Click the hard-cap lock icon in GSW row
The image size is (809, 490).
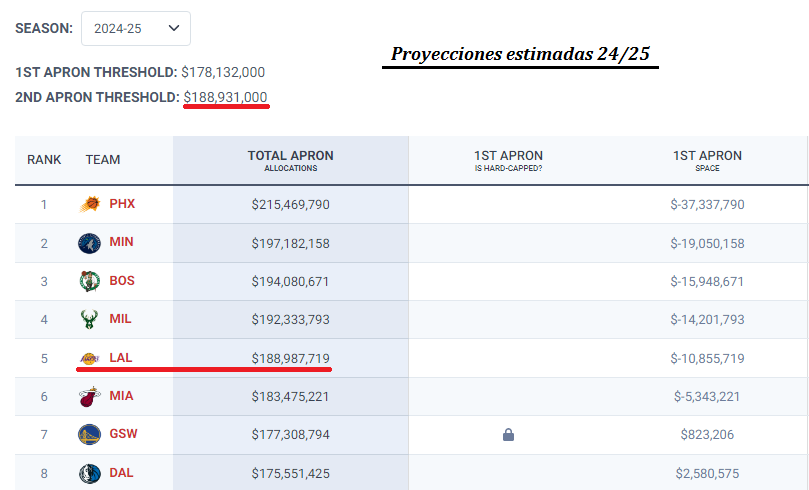[508, 435]
